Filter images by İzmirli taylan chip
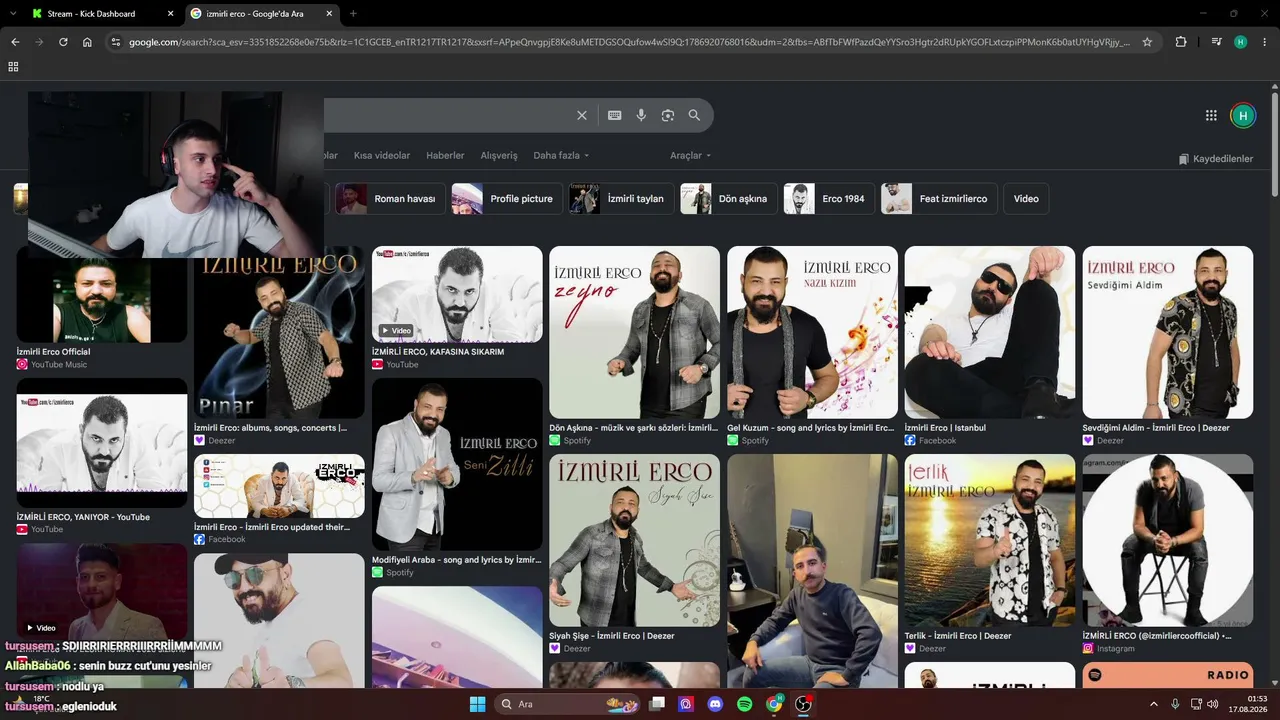Viewport: 1280px width, 720px height. 621,199
